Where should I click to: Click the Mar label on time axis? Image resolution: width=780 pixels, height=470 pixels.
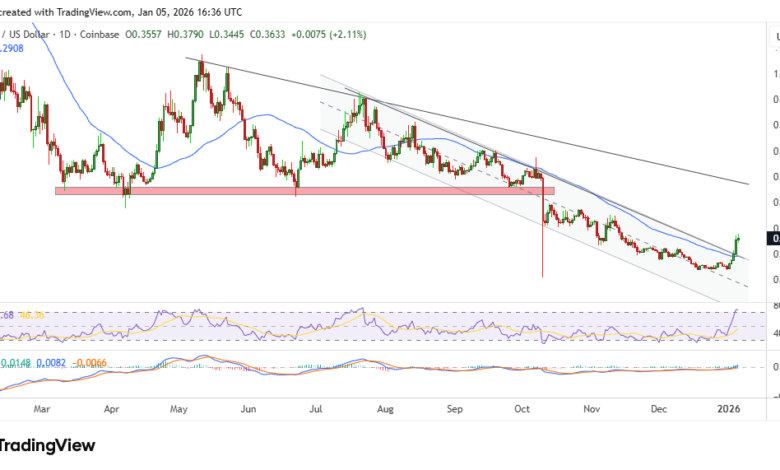[x=42, y=409]
